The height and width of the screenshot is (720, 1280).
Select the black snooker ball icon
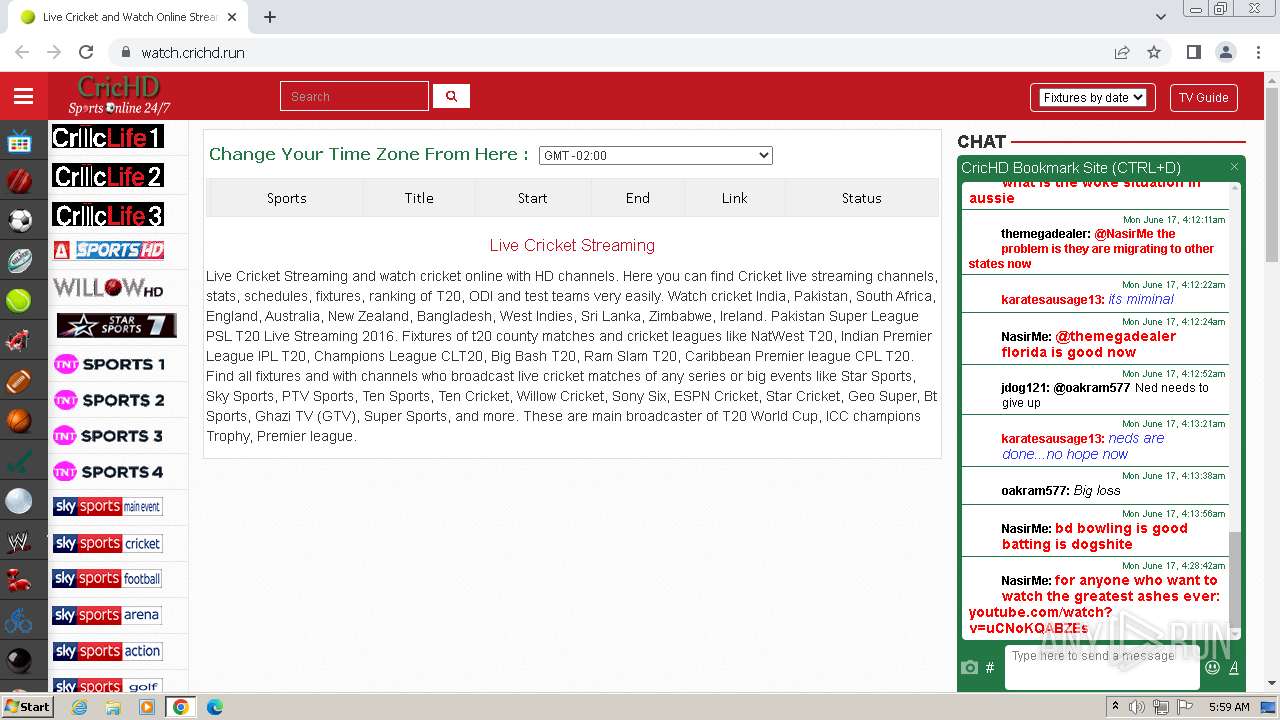(19, 661)
